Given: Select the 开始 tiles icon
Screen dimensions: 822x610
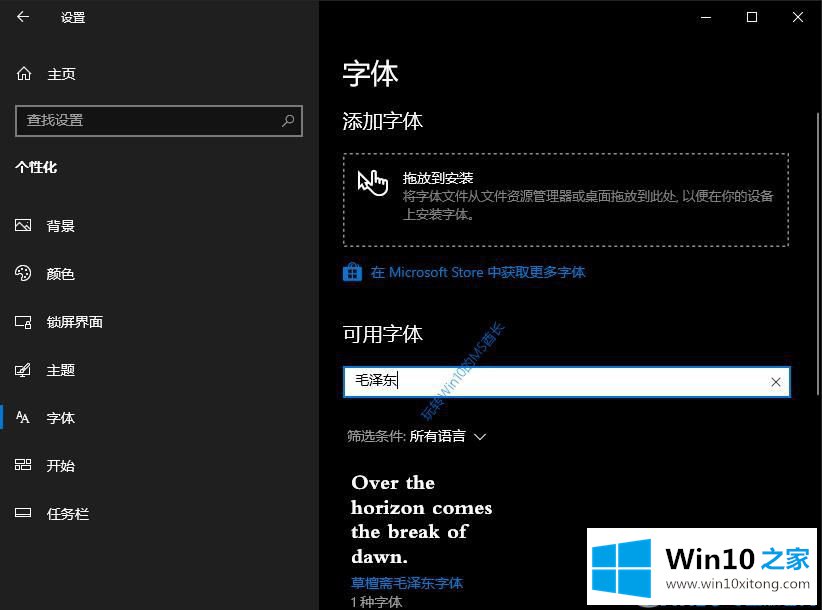Looking at the screenshot, I should [23, 465].
